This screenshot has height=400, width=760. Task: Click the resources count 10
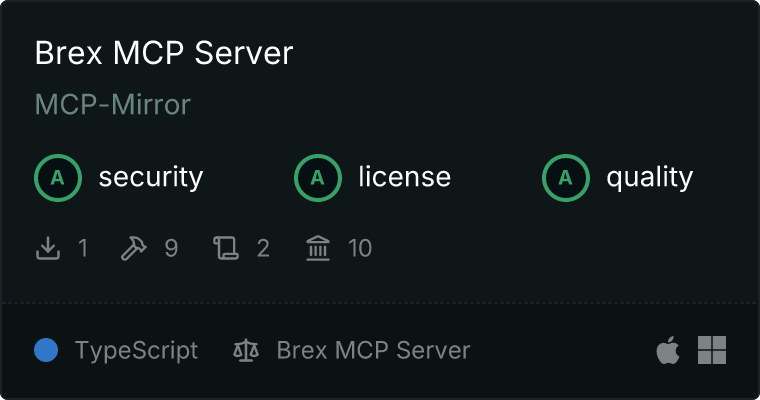(x=360, y=248)
